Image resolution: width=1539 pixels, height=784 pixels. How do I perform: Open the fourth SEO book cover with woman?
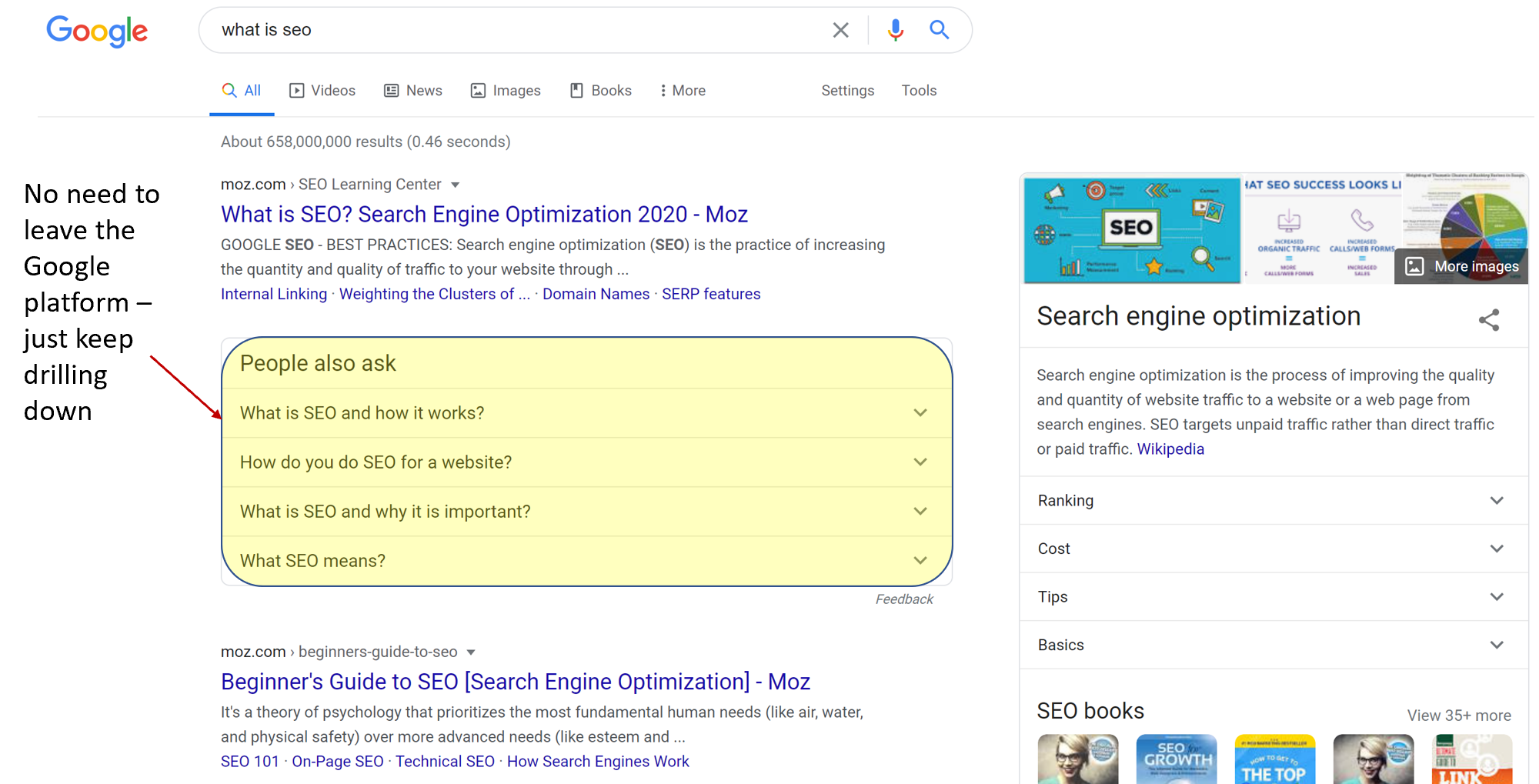coord(1374,759)
